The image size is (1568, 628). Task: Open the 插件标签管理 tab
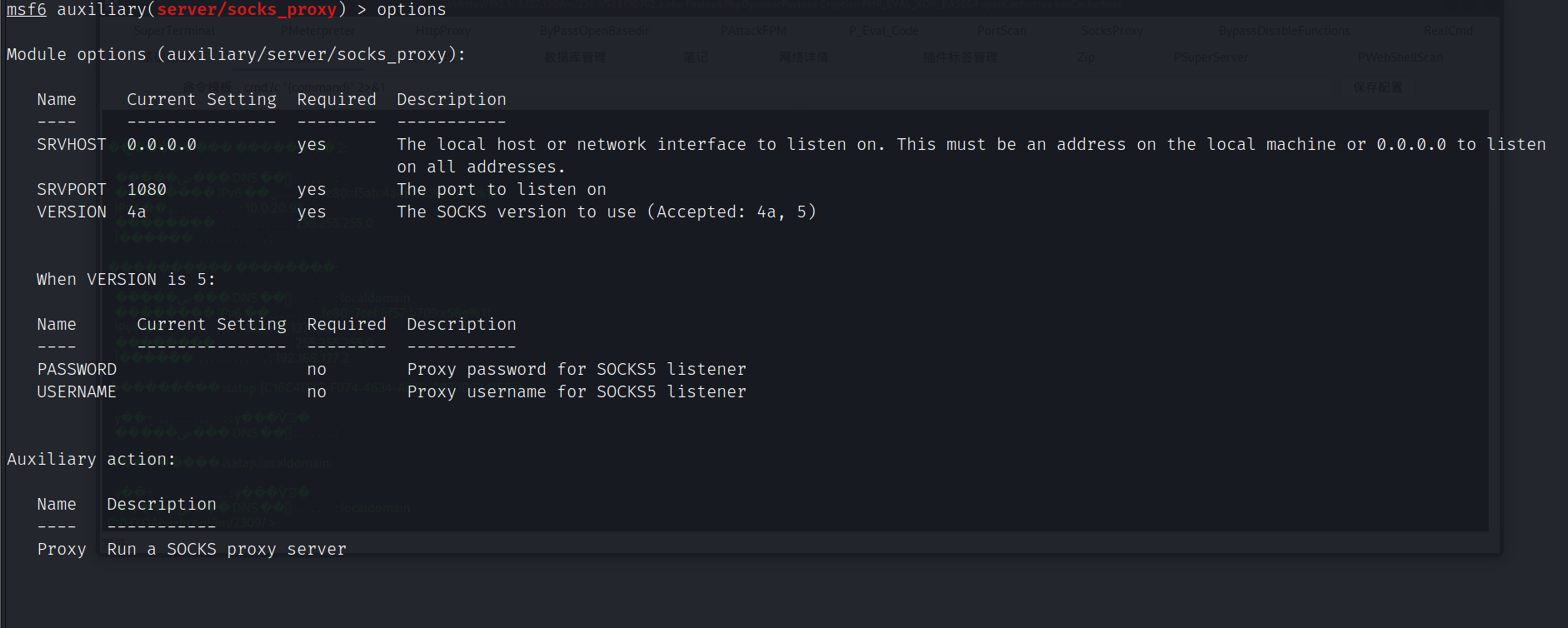click(x=960, y=57)
